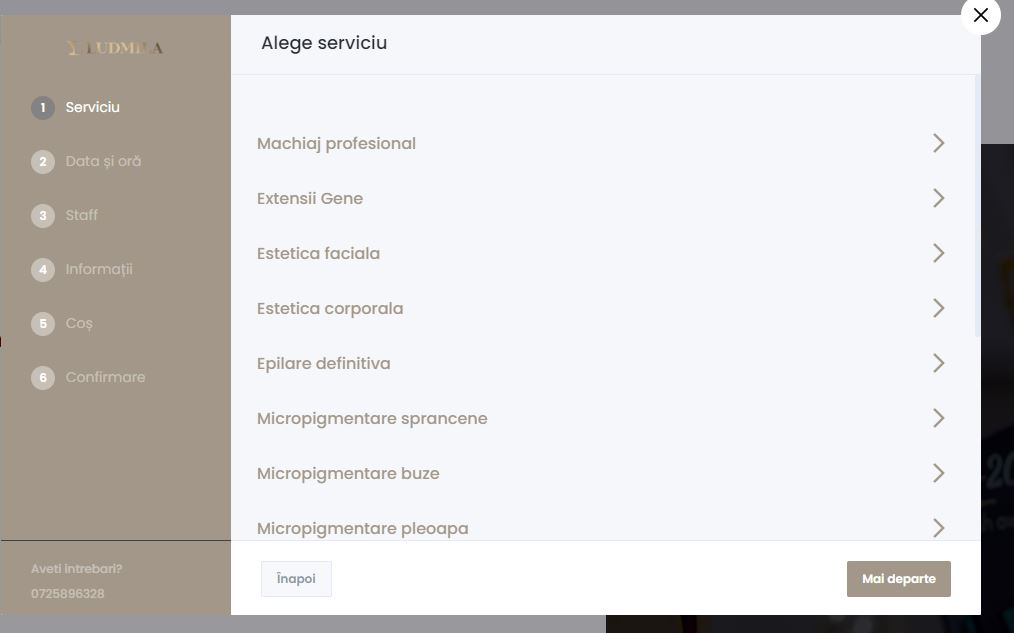Expand Micropigmentare sprancene arrow
Screen dimensions: 1014x633
(938, 418)
